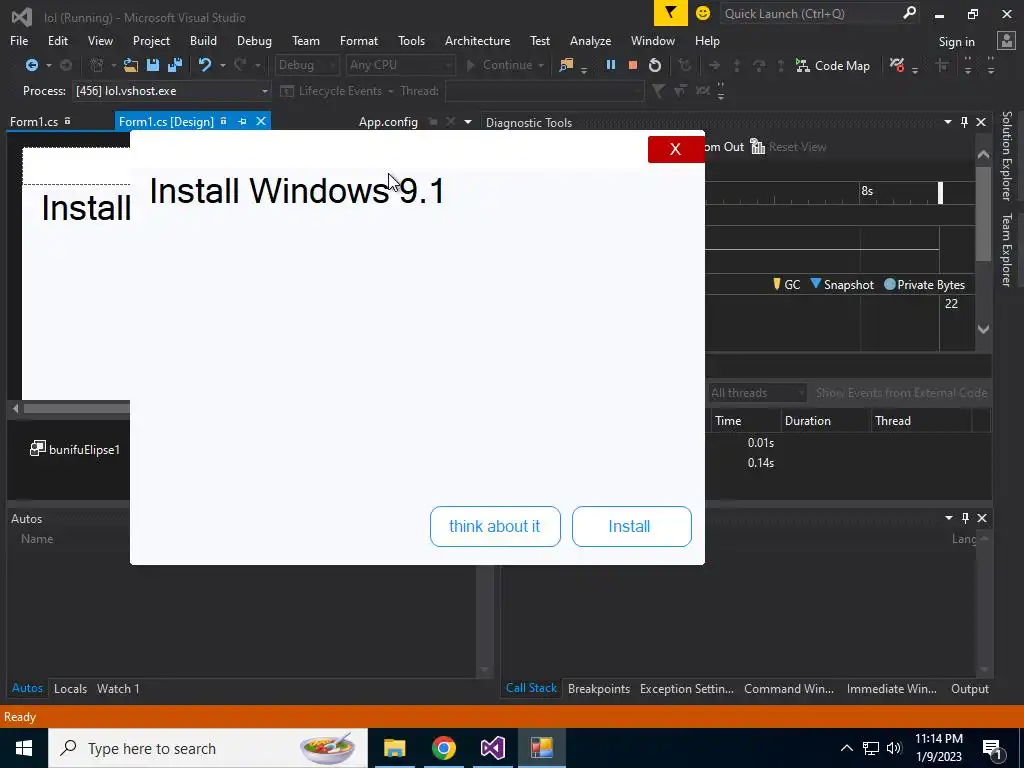Switch to the running lol app in taskbar

pos(542,748)
